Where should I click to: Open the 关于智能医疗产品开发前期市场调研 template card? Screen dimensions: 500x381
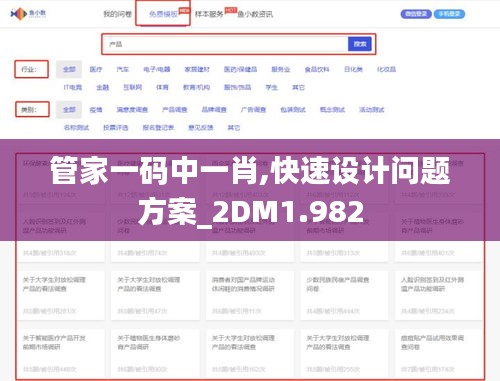coord(61,353)
